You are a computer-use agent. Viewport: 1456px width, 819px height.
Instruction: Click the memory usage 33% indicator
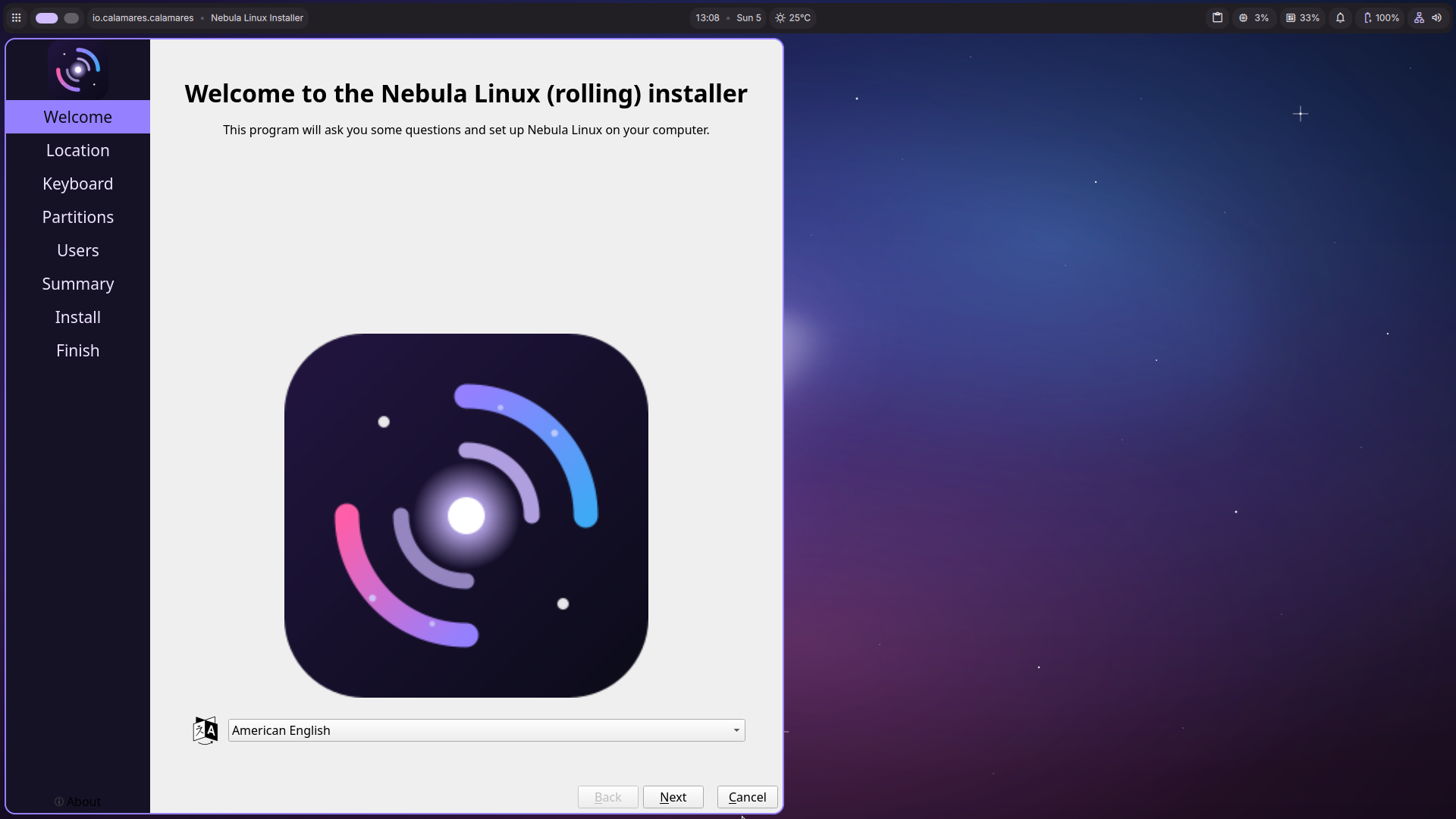coord(1303,17)
